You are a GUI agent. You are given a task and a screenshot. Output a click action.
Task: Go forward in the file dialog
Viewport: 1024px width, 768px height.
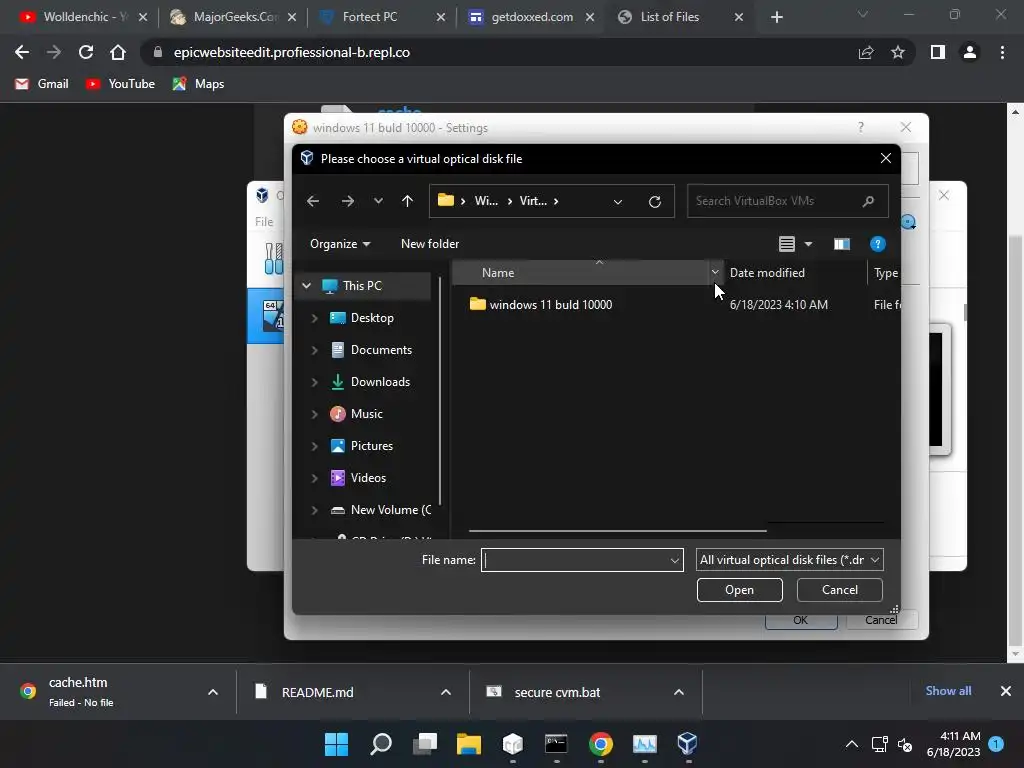coord(347,201)
